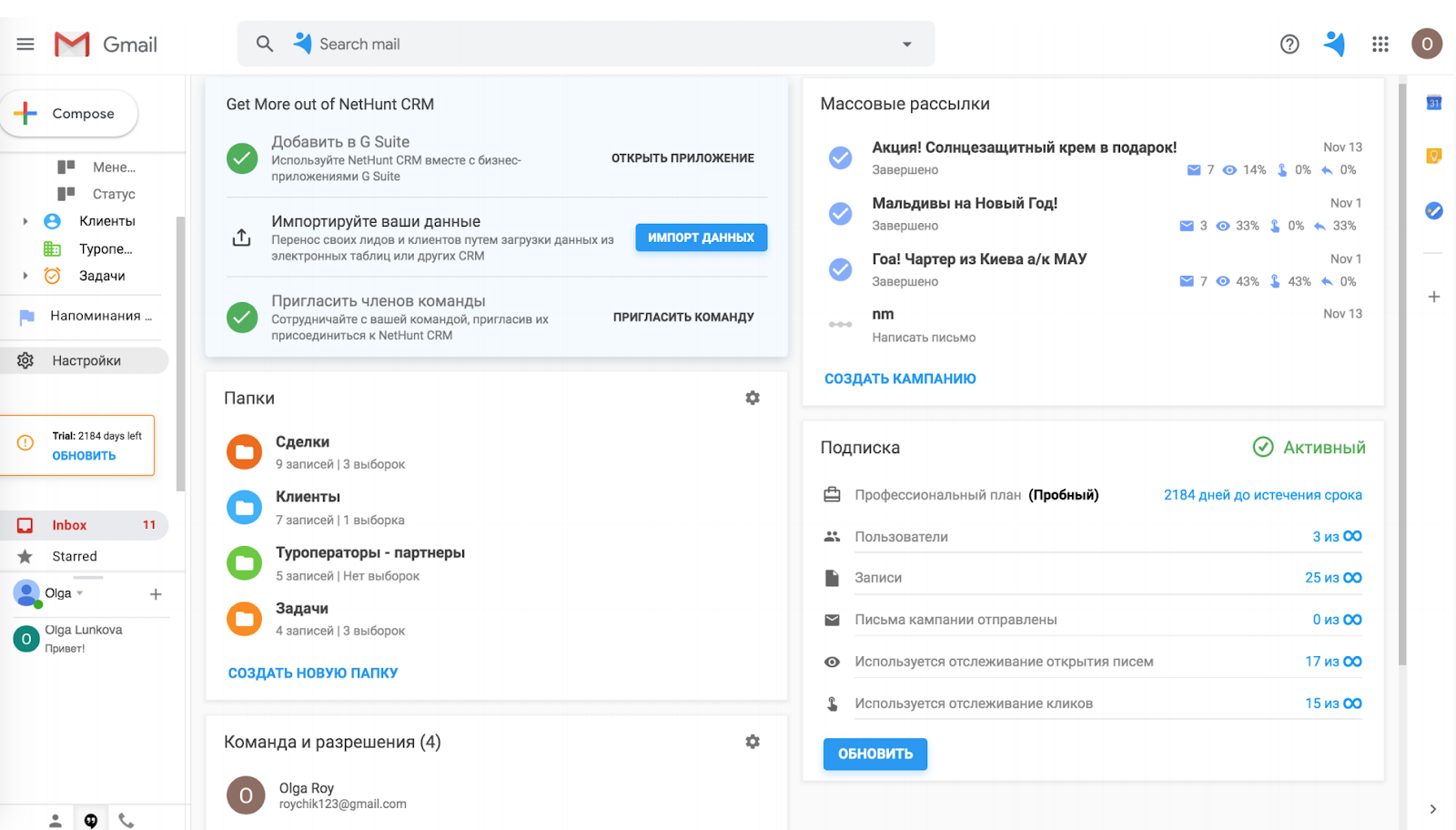Open the Google apps grid

(x=1380, y=44)
